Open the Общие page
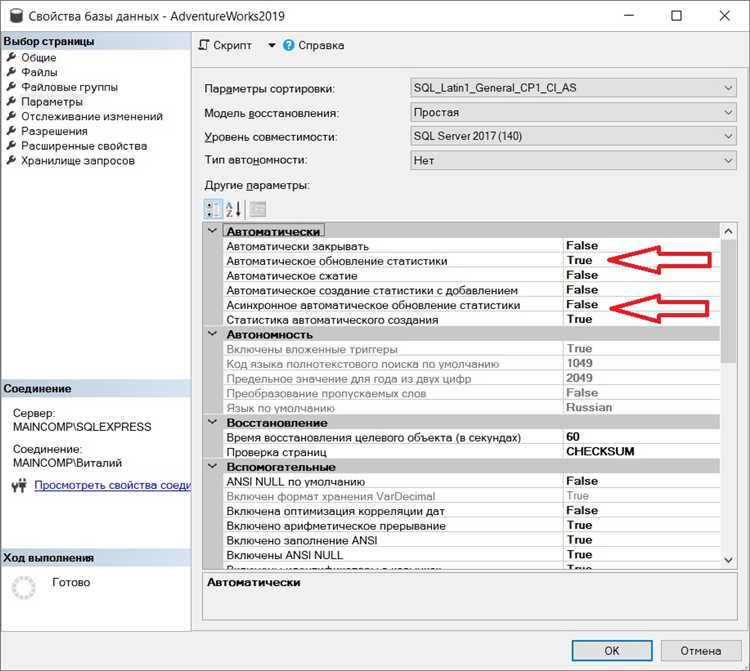 pos(39,57)
